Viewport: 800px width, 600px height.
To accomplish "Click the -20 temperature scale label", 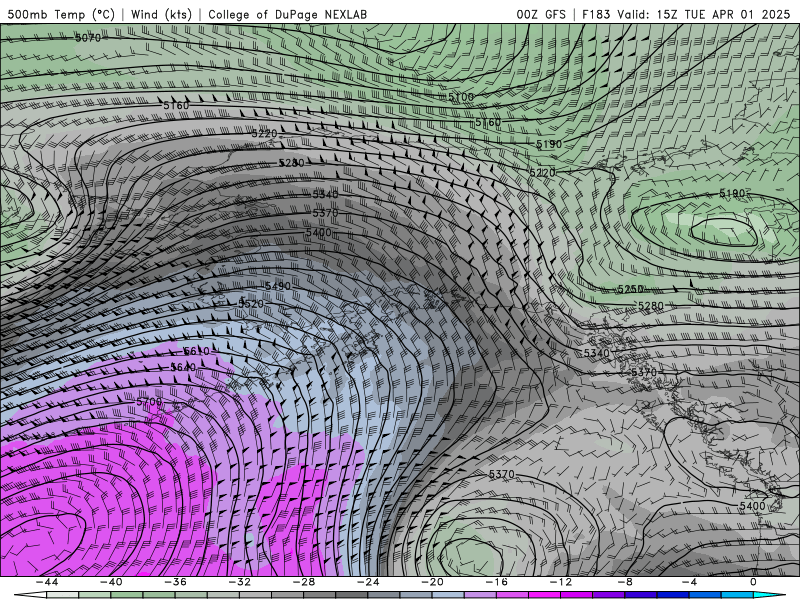I will pyautogui.click(x=433, y=582).
